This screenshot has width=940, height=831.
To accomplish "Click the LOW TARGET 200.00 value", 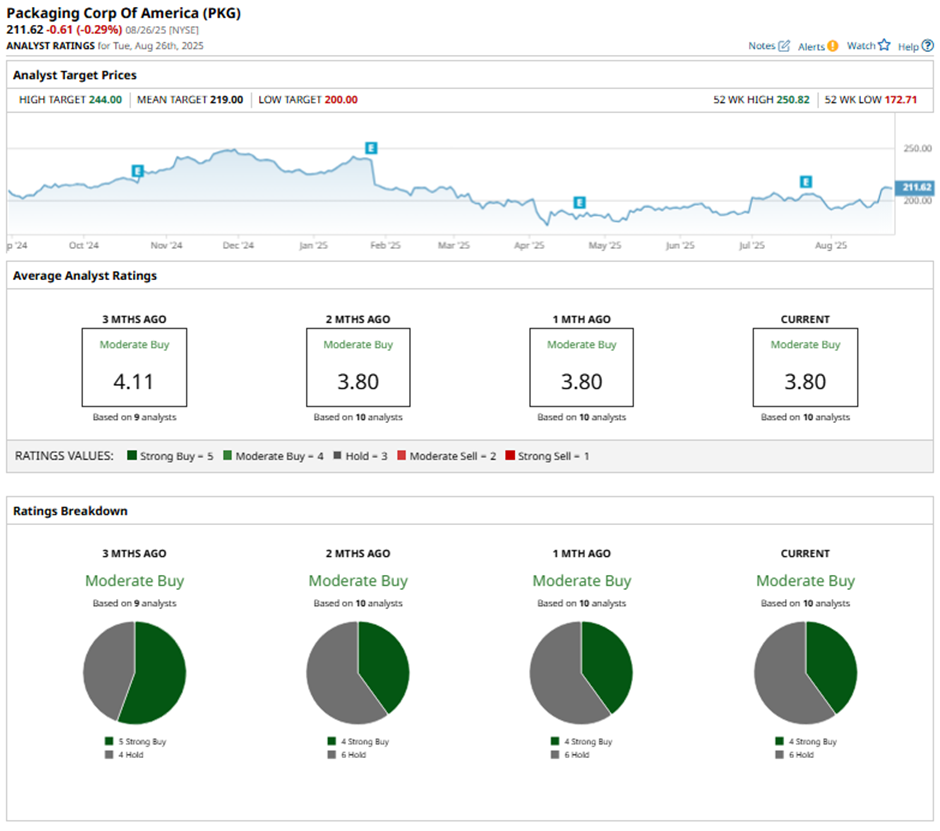I will [x=341, y=100].
